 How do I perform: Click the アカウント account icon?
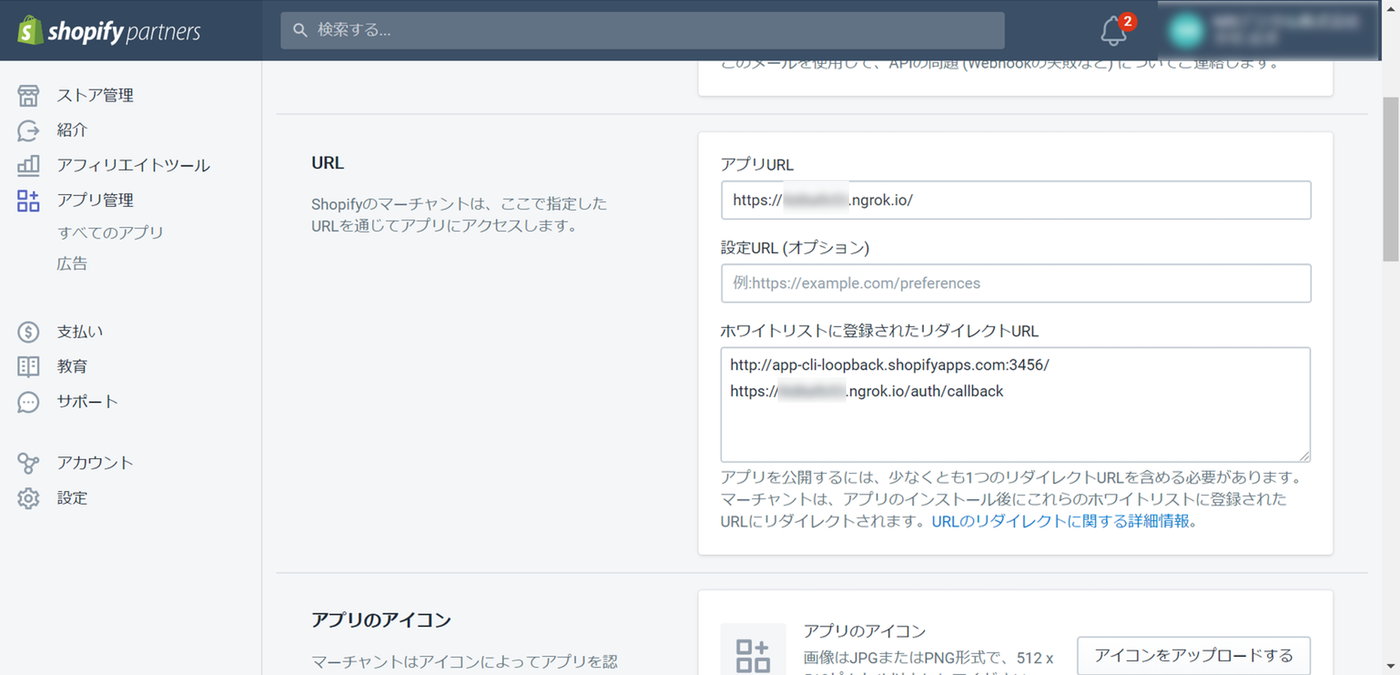pyautogui.click(x=28, y=463)
